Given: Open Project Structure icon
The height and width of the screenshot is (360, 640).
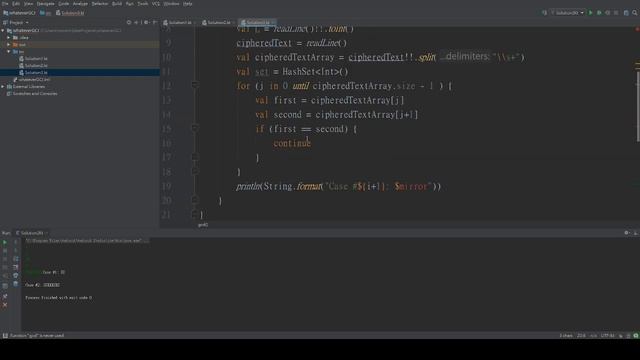Looking at the screenshot, I should pyautogui.click(x=626, y=13).
